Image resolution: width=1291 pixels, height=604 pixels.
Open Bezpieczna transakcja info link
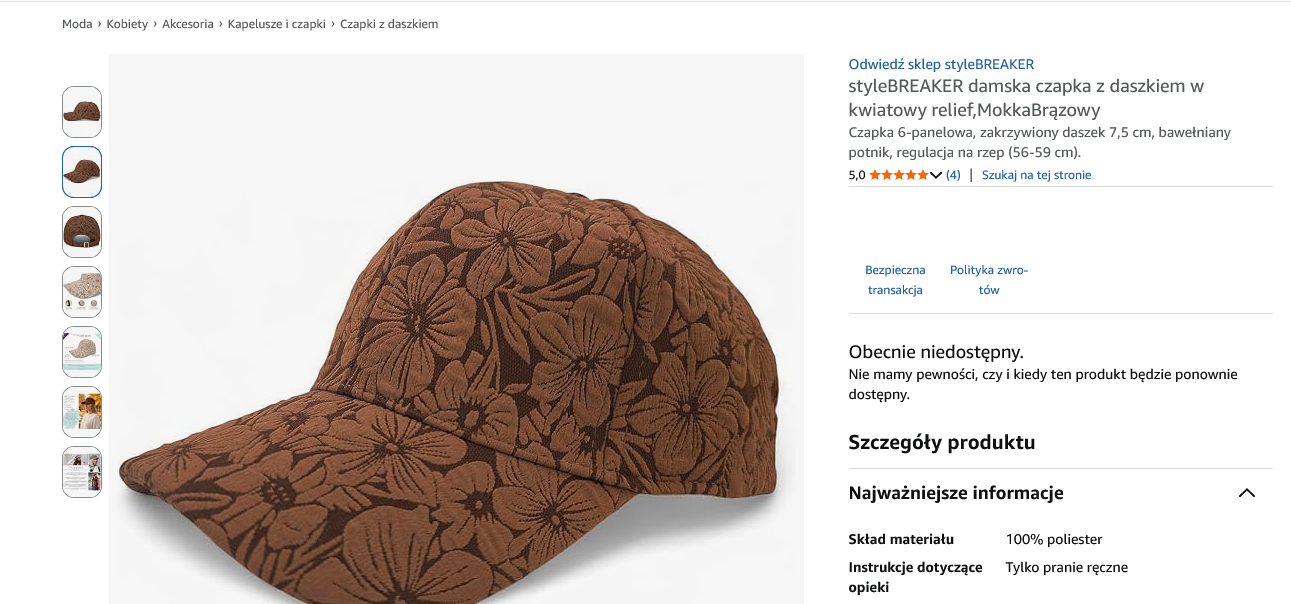(895, 280)
